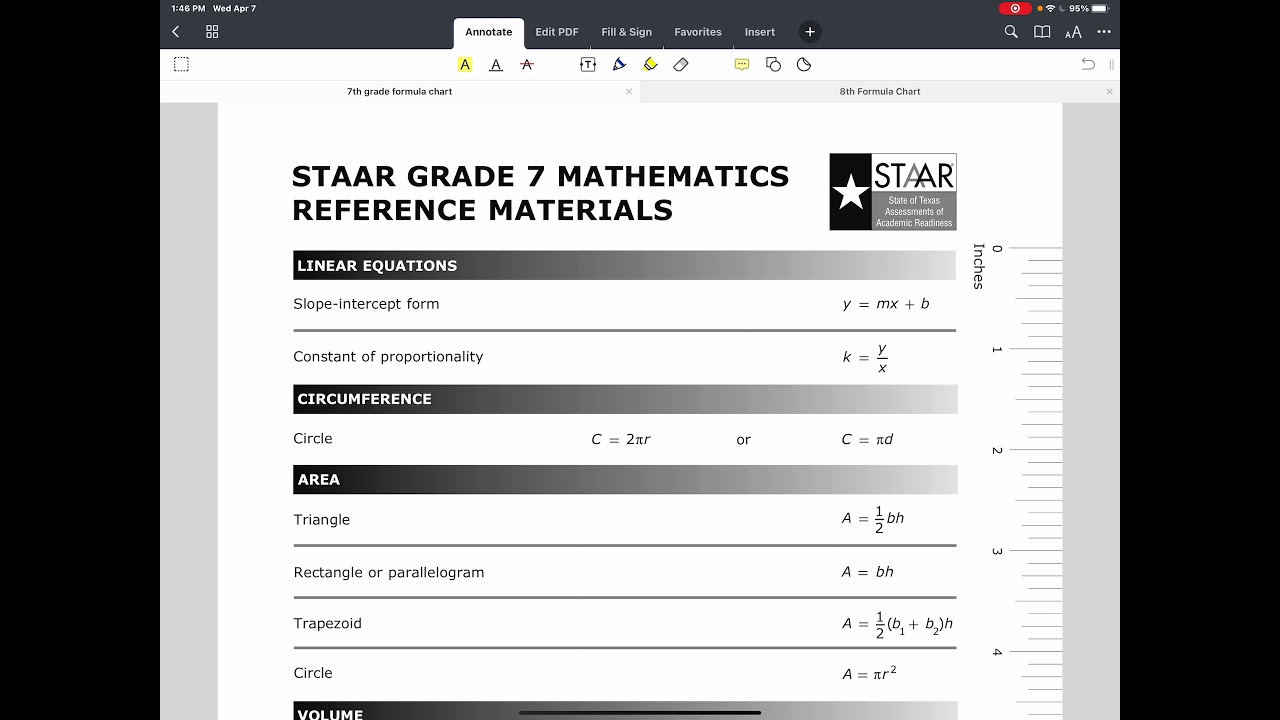Click the 'Trapezoid' row label

pos(328,623)
